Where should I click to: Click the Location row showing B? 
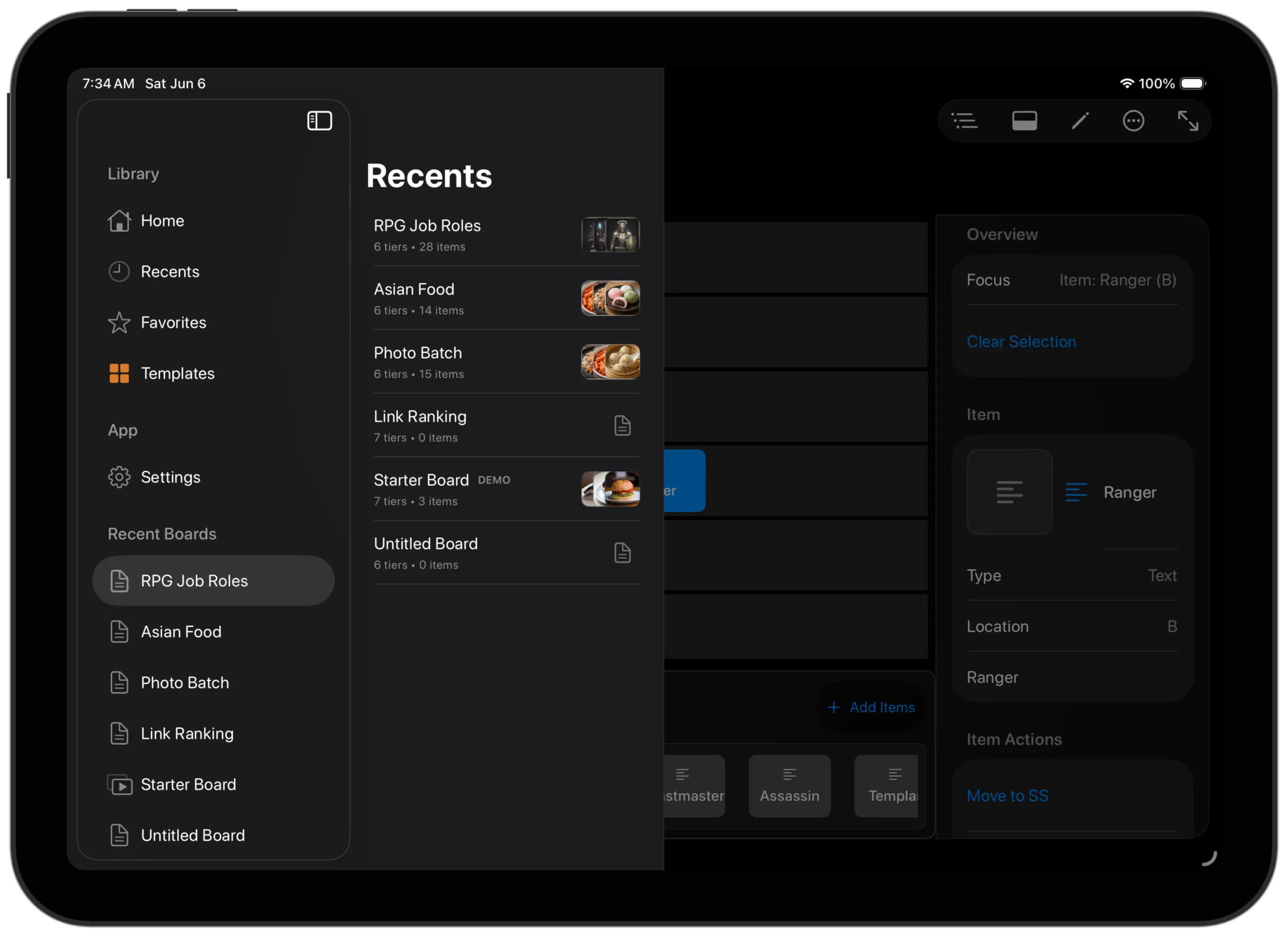click(1072, 626)
